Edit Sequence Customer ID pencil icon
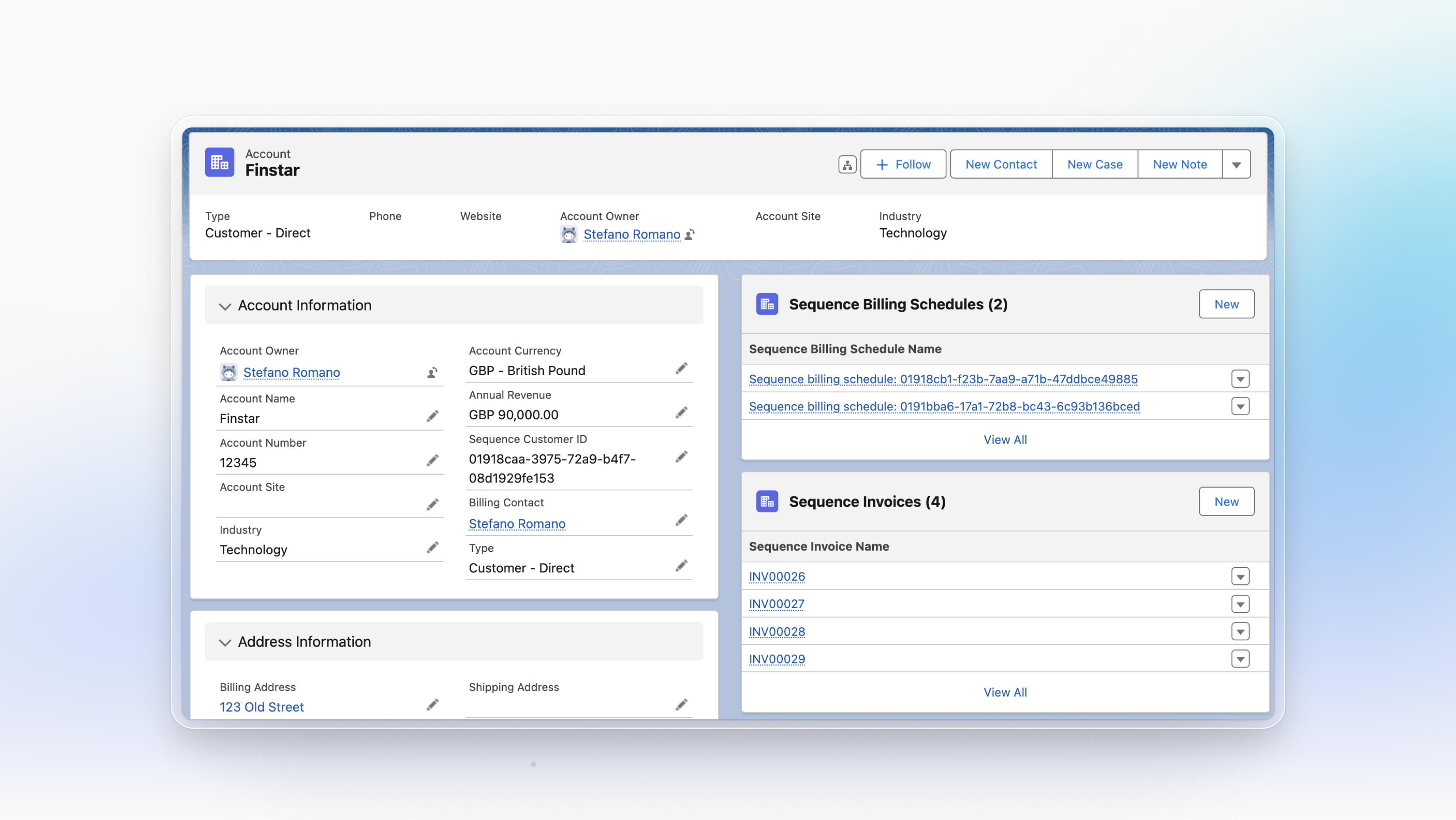The width and height of the screenshot is (1456, 820). (681, 456)
